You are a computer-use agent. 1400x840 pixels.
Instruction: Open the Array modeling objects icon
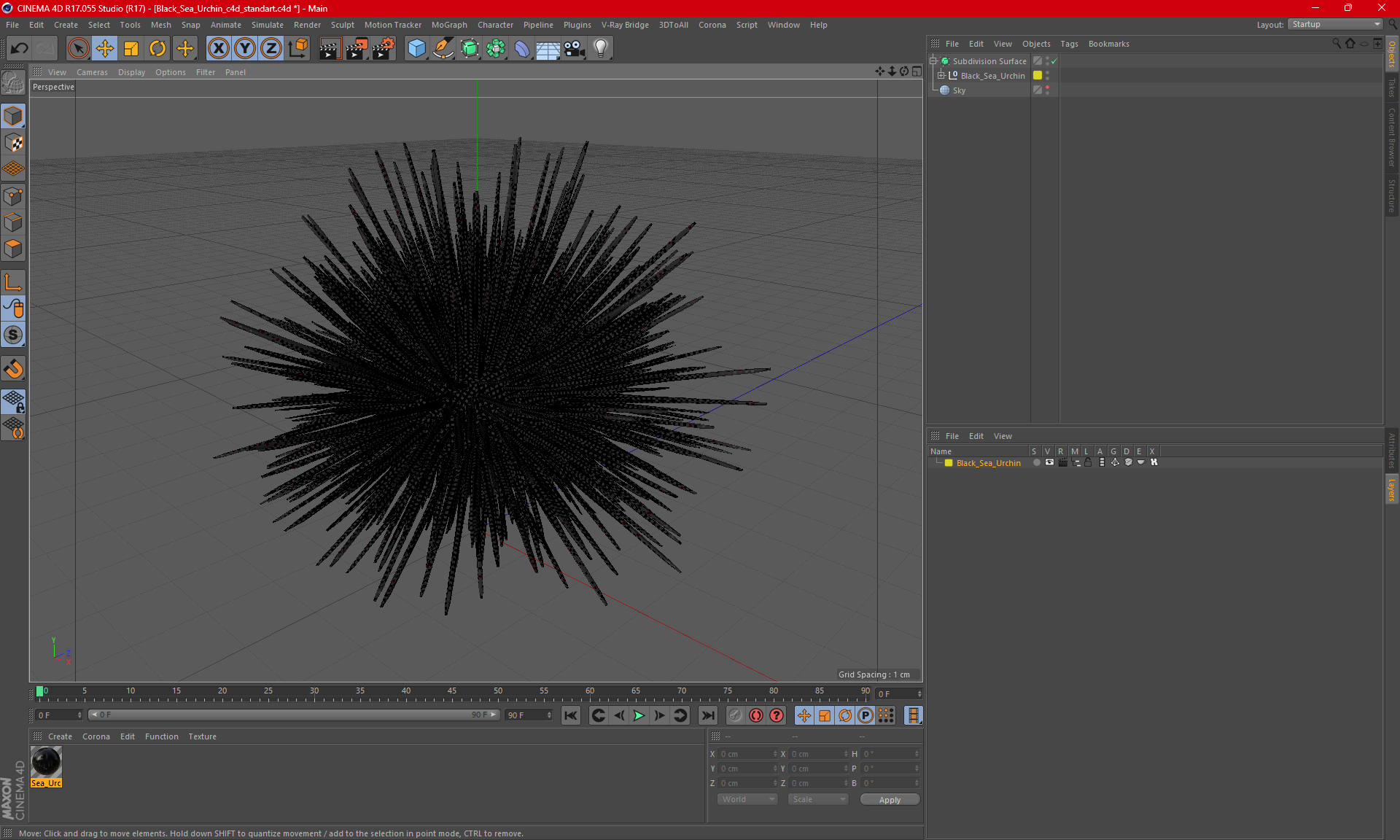496,49
